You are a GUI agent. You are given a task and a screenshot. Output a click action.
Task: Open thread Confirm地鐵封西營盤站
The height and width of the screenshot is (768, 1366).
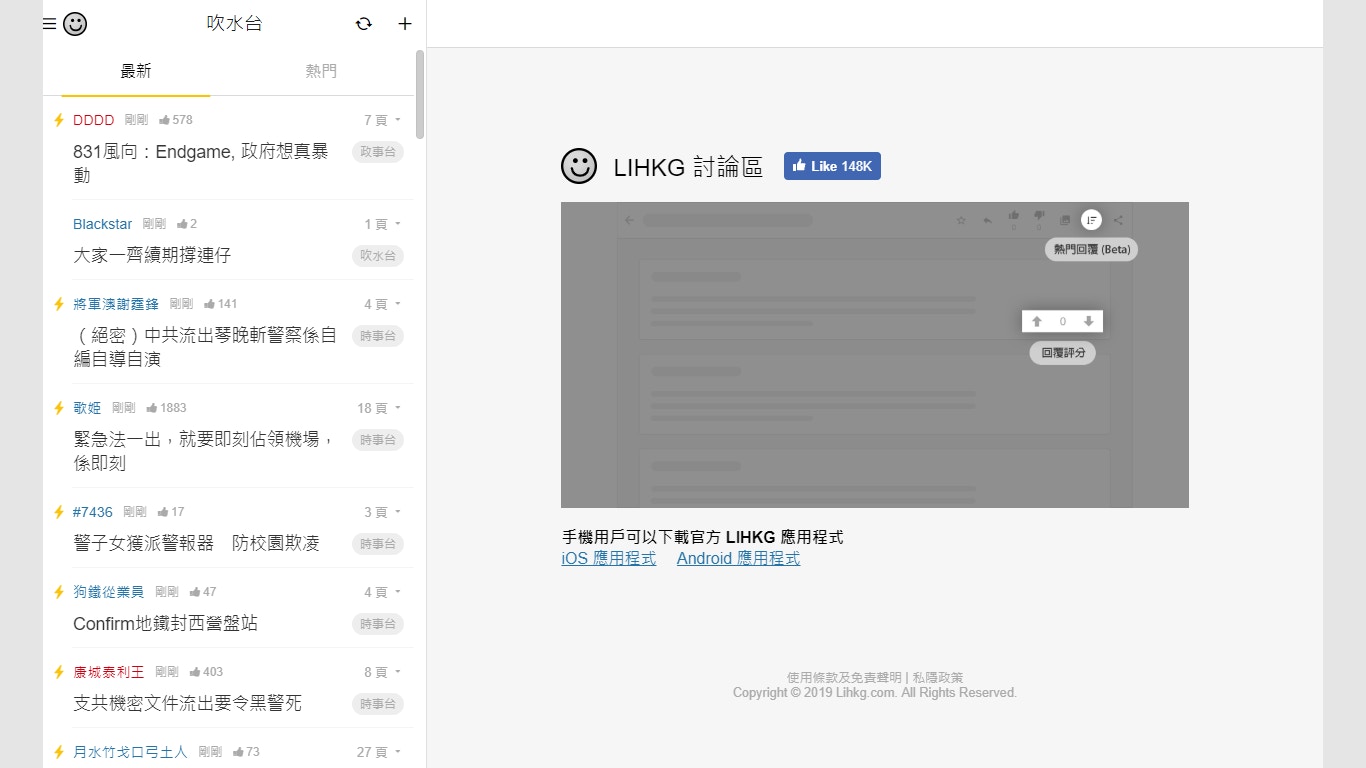tap(165, 623)
